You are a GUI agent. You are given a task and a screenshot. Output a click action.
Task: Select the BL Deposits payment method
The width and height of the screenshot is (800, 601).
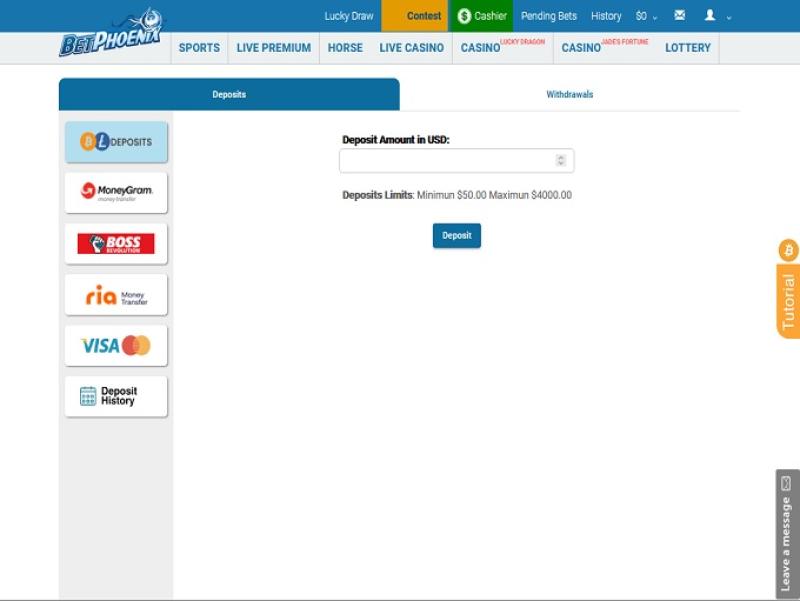(116, 142)
